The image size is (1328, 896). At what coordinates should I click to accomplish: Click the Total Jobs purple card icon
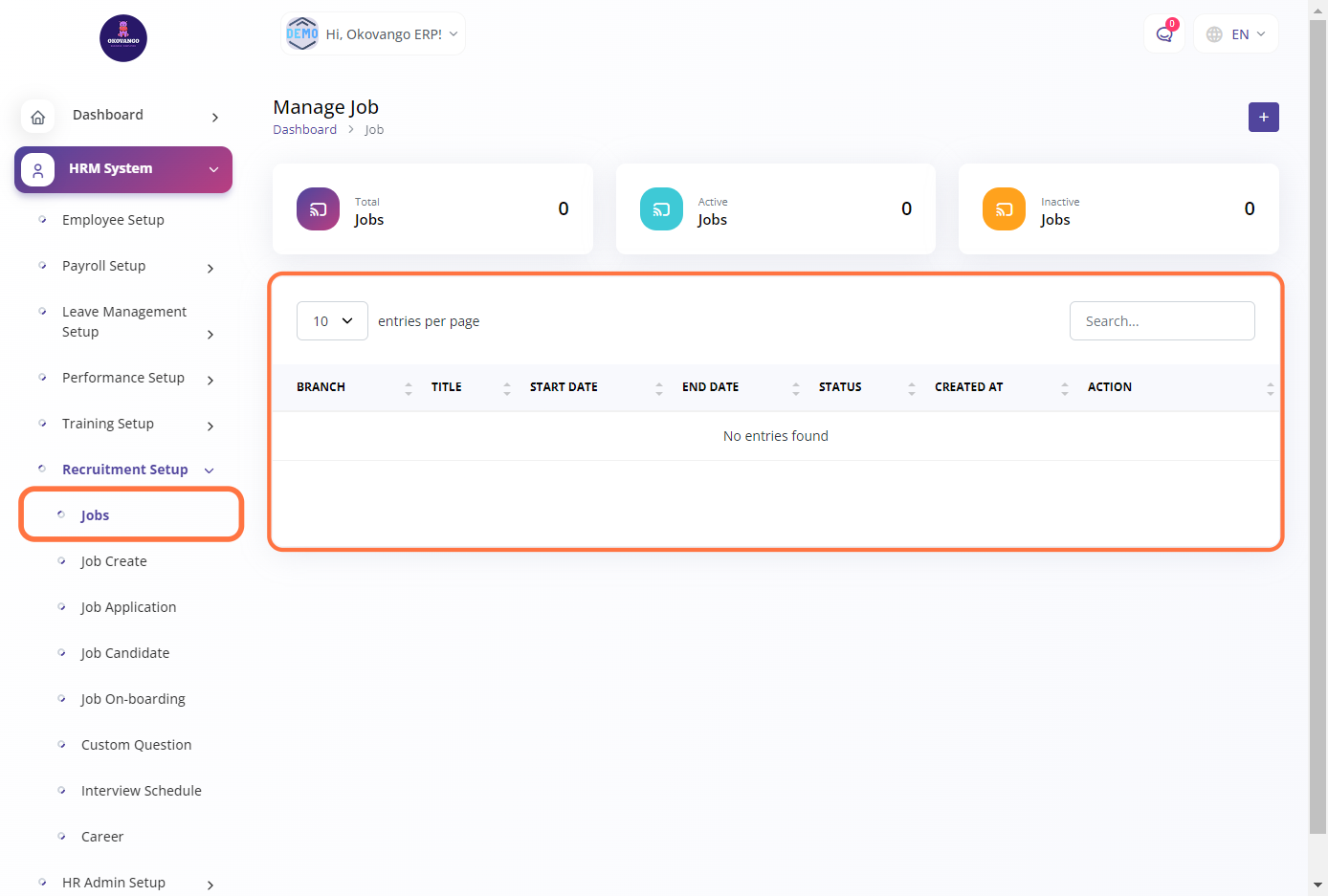click(318, 209)
